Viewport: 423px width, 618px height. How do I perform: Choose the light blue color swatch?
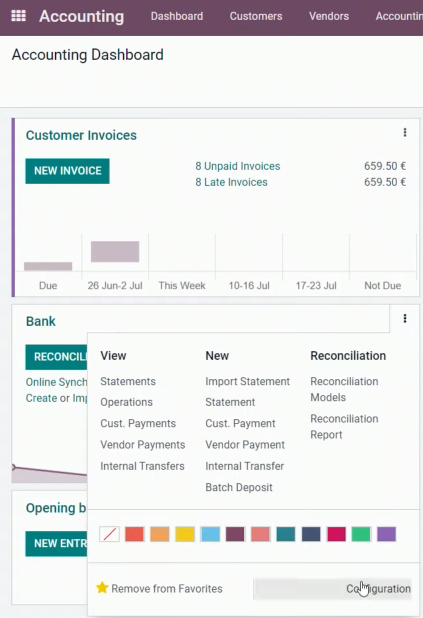tap(210, 534)
